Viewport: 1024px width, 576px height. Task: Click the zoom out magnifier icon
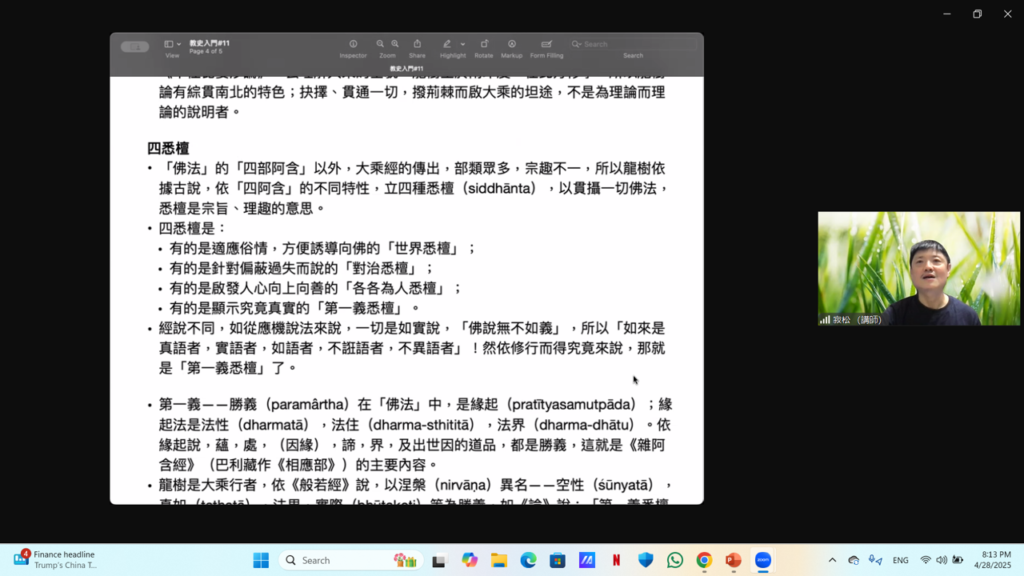(x=380, y=44)
